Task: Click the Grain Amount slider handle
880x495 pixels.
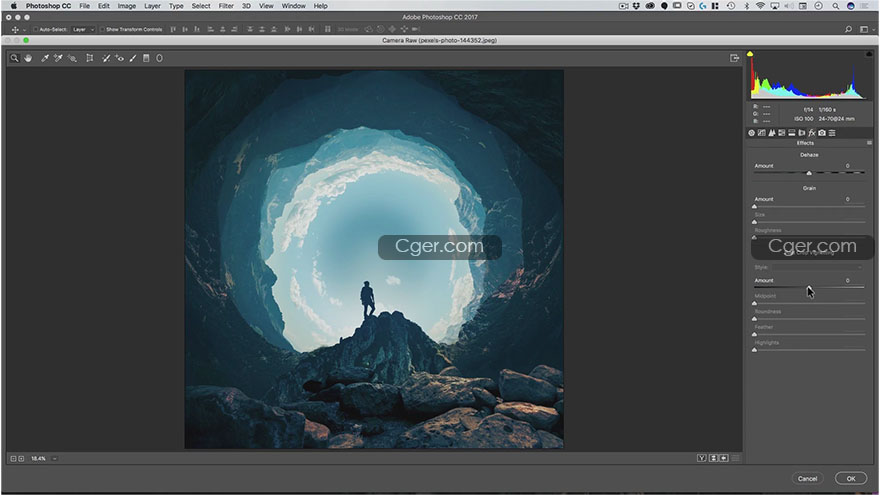Action: (754, 206)
